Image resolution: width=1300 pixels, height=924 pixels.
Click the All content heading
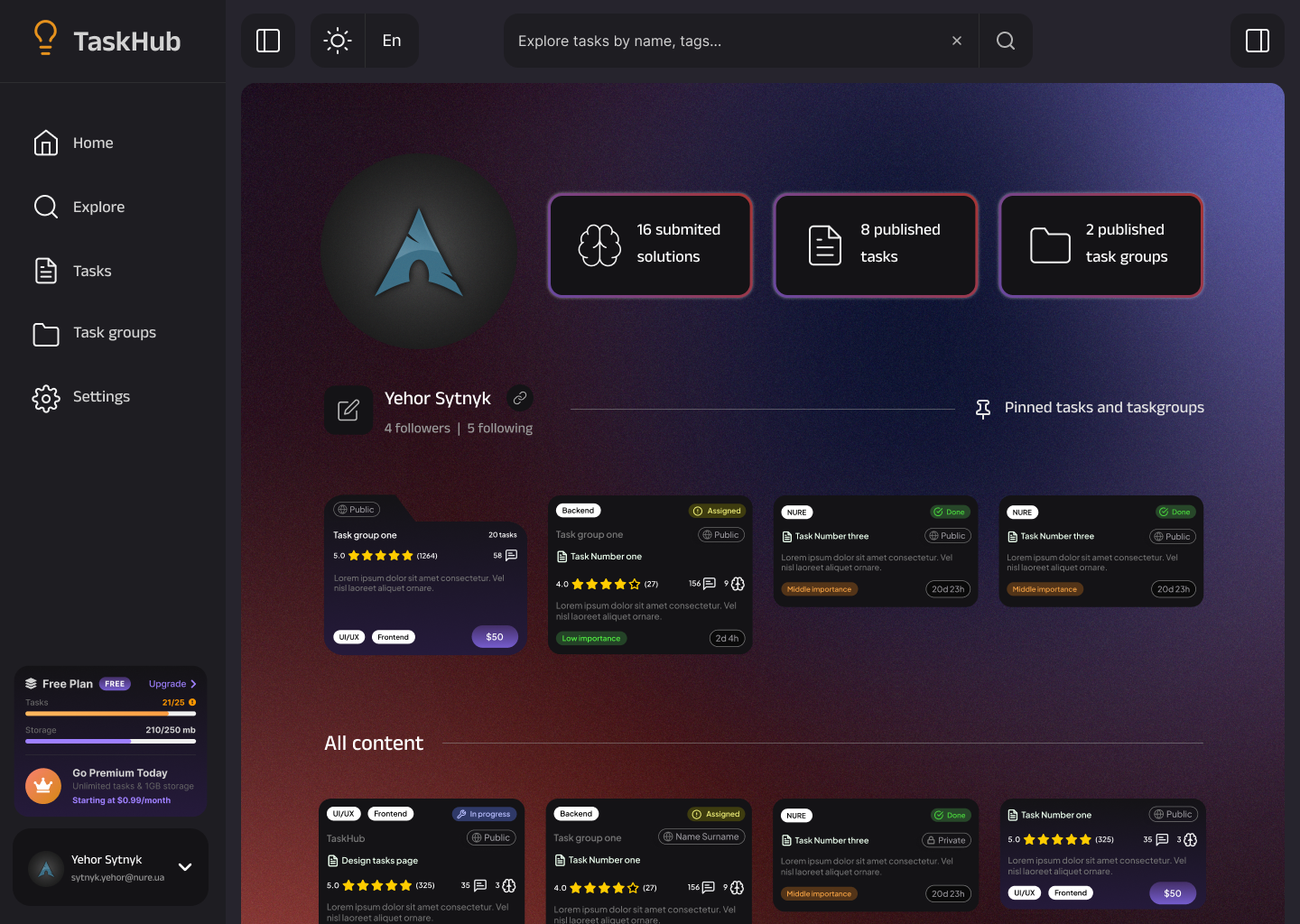[x=374, y=743]
